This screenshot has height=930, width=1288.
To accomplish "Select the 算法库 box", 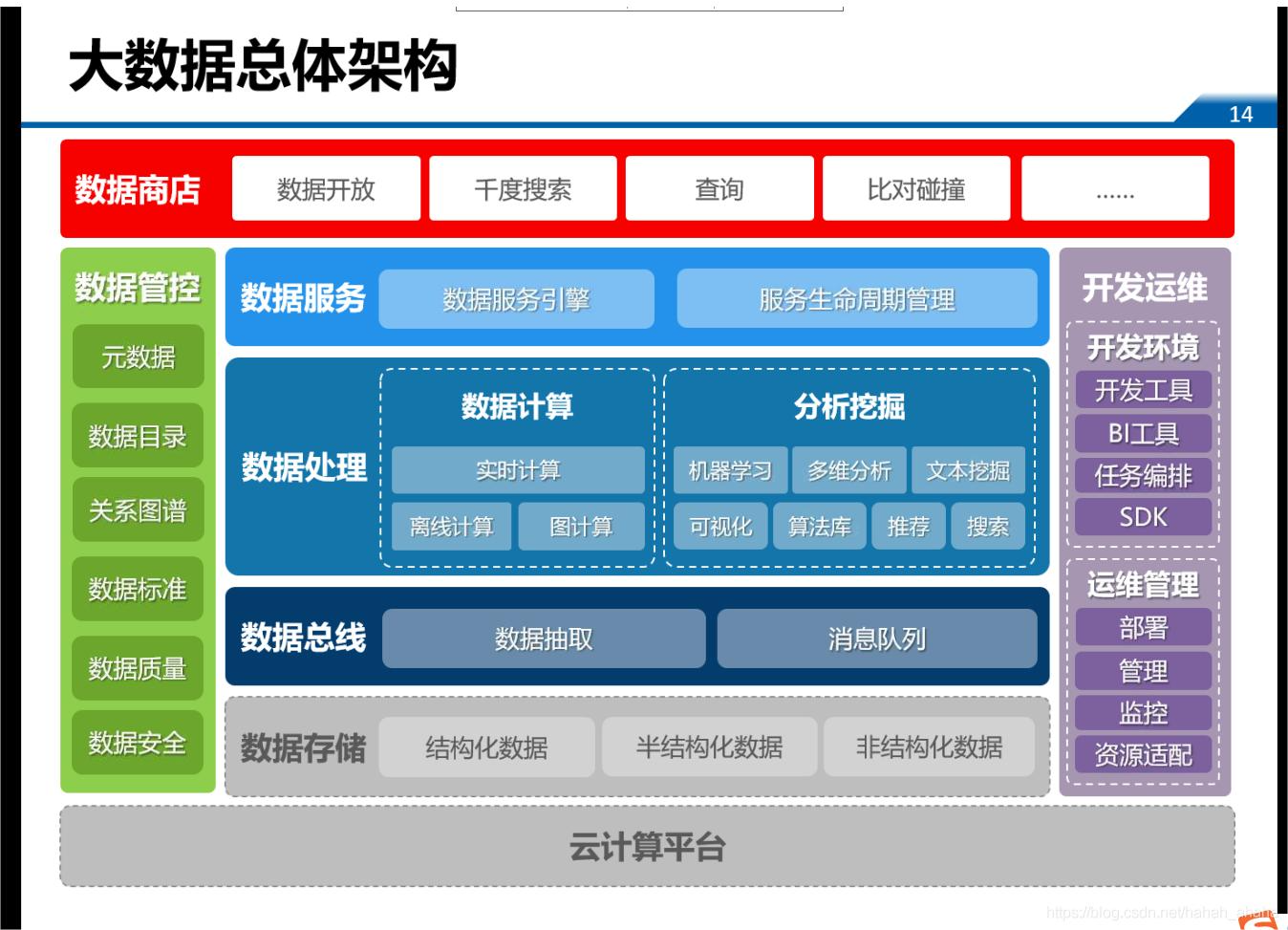I will pos(820,527).
